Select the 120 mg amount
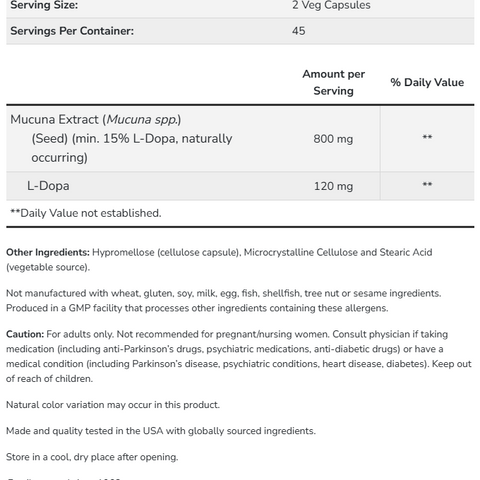 point(333,186)
